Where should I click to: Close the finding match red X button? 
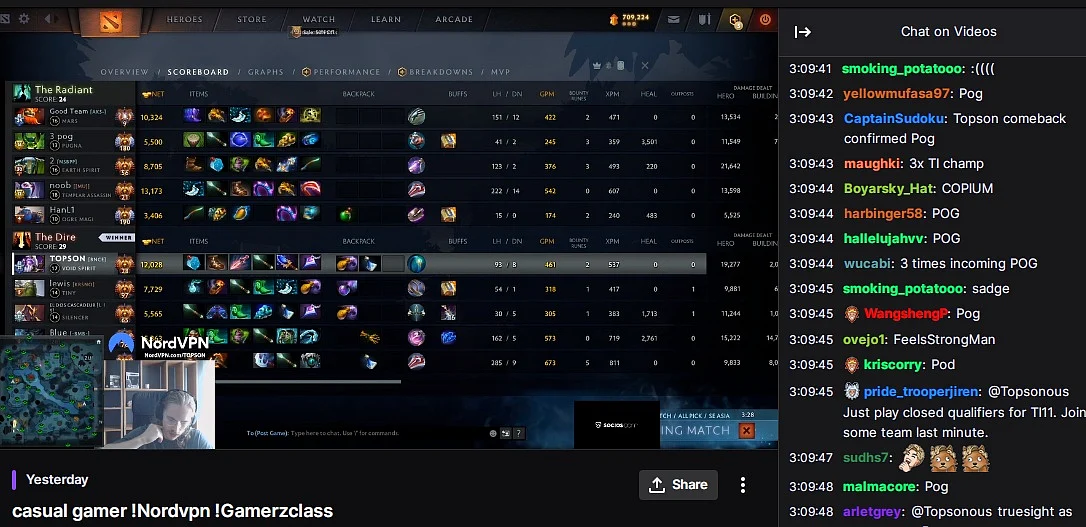coord(747,431)
